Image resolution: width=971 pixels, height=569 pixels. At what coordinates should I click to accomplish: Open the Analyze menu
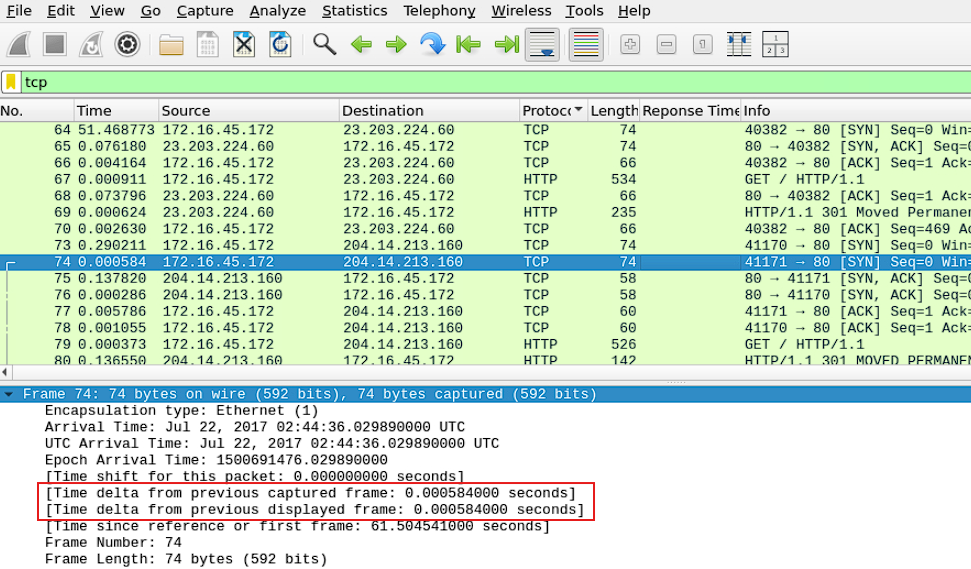click(x=277, y=11)
